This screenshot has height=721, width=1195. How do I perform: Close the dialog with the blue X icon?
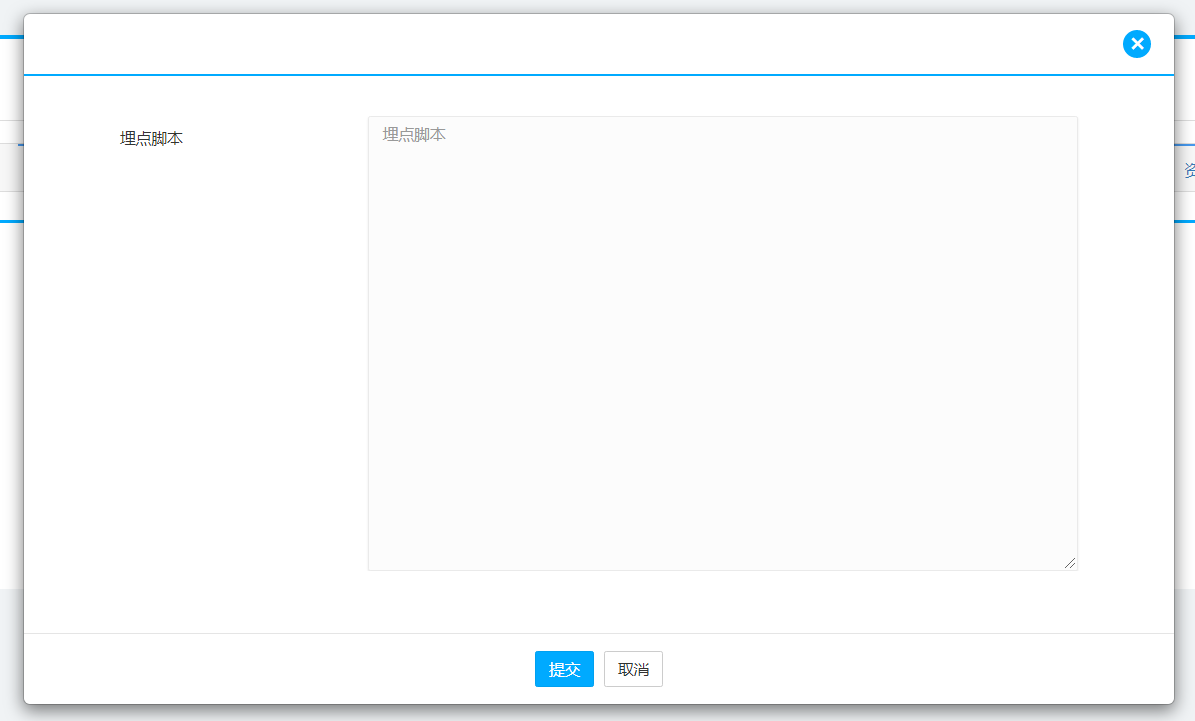[1136, 44]
